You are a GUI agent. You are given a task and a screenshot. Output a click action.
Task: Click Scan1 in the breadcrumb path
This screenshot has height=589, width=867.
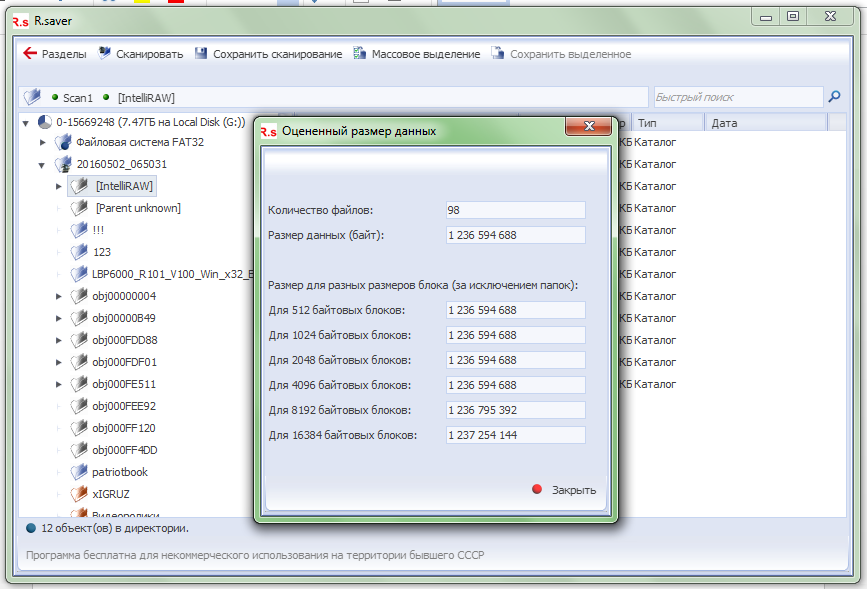[x=77, y=98]
